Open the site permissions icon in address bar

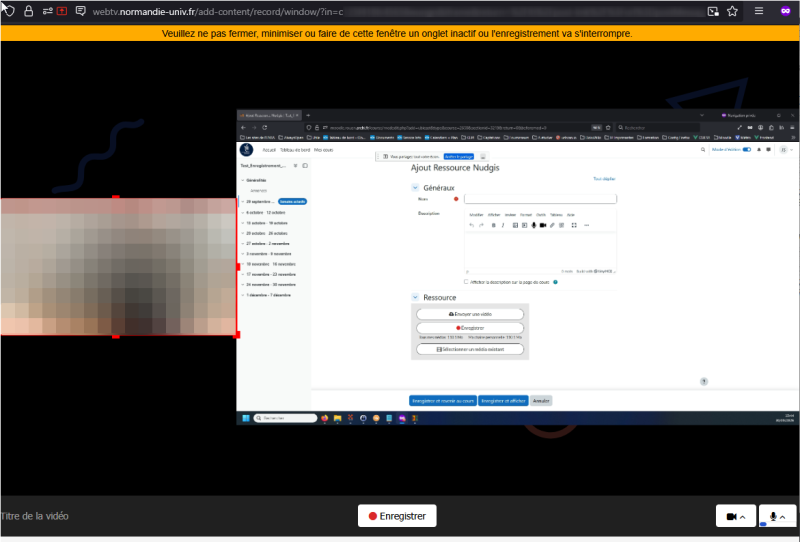point(47,11)
